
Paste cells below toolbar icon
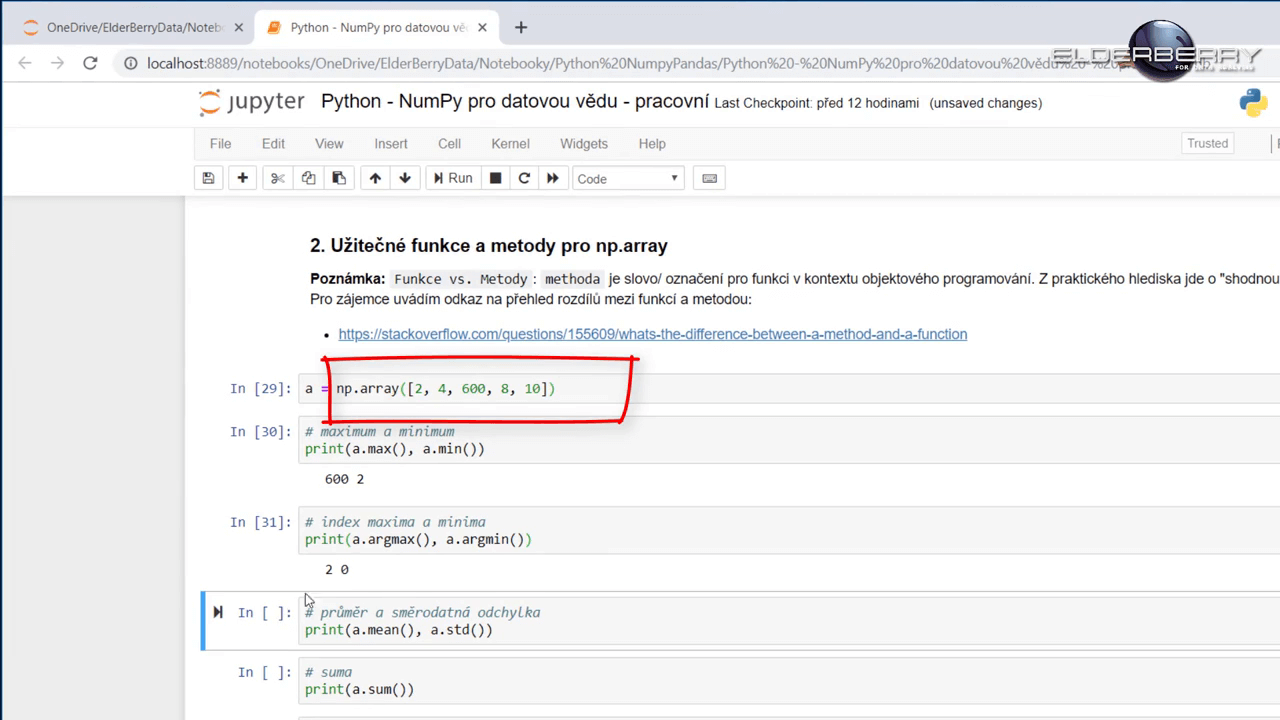tap(339, 178)
